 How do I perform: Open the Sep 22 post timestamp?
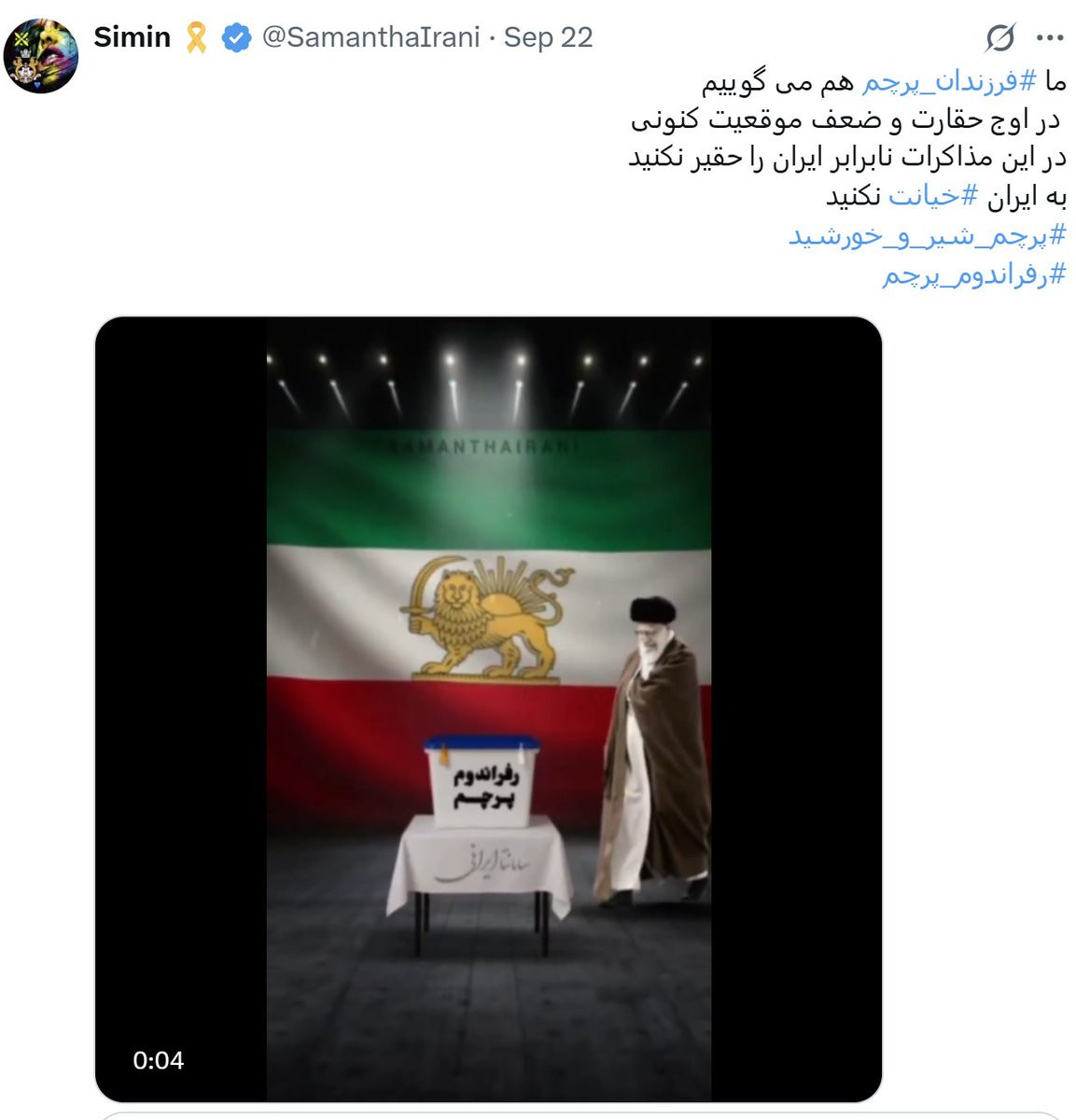(548, 37)
